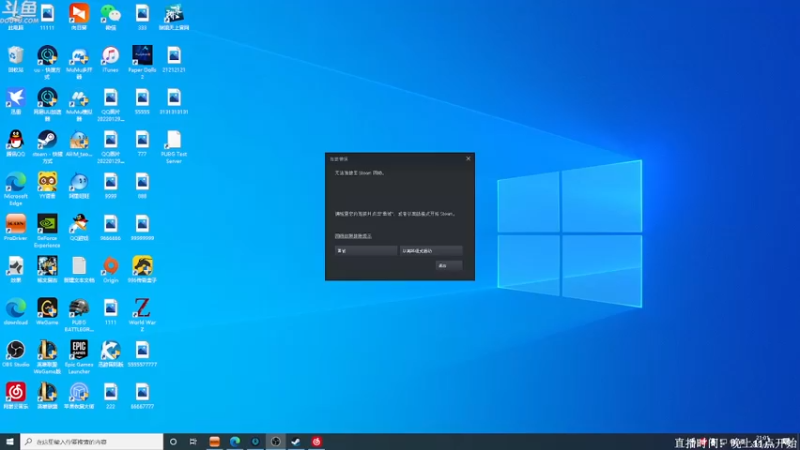Open the image file named 11111
This screenshot has height=450, width=800.
coord(47,16)
